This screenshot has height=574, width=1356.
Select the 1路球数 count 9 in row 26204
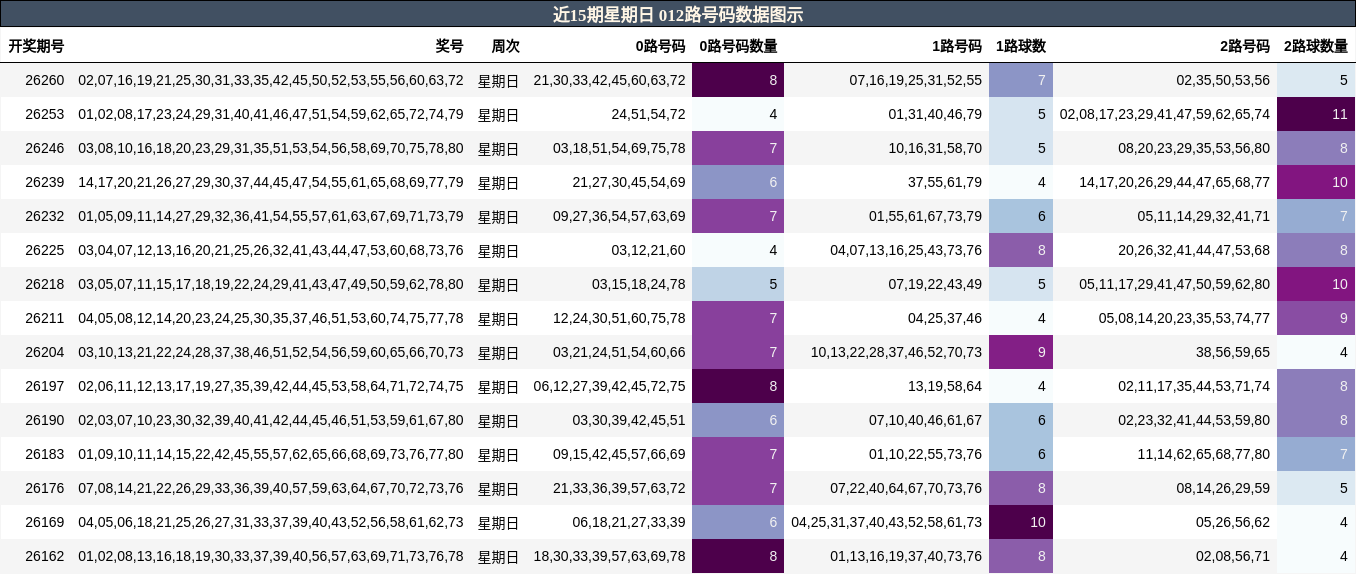click(x=1021, y=352)
